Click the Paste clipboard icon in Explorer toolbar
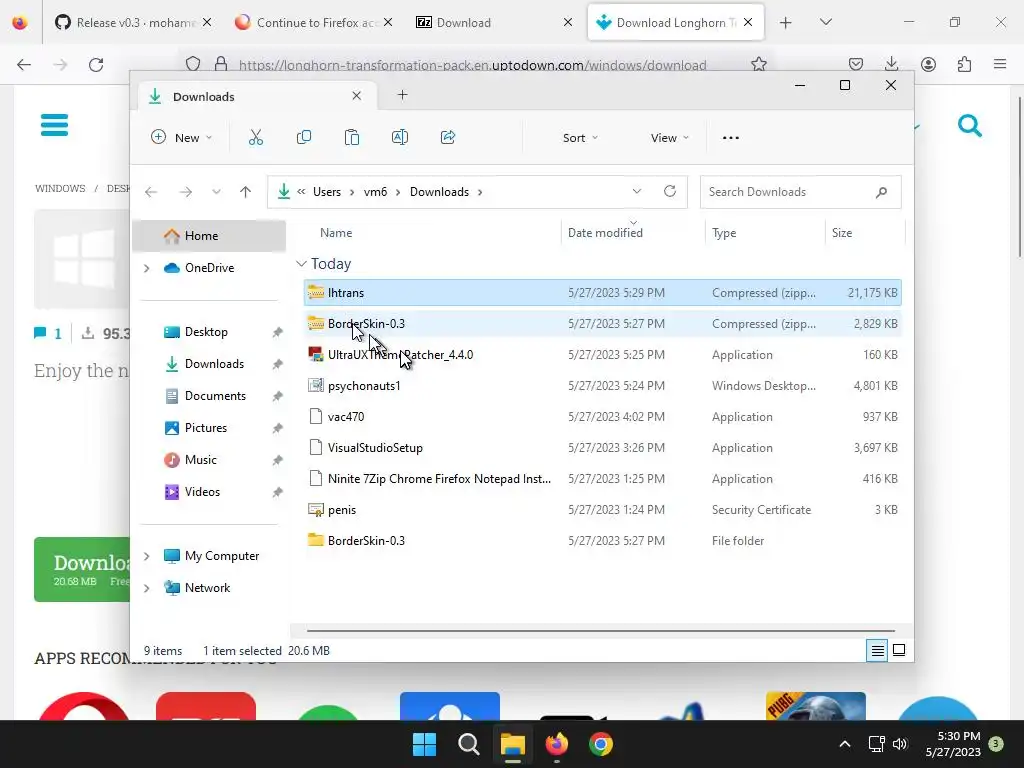Viewport: 1024px width, 768px height. point(351,137)
